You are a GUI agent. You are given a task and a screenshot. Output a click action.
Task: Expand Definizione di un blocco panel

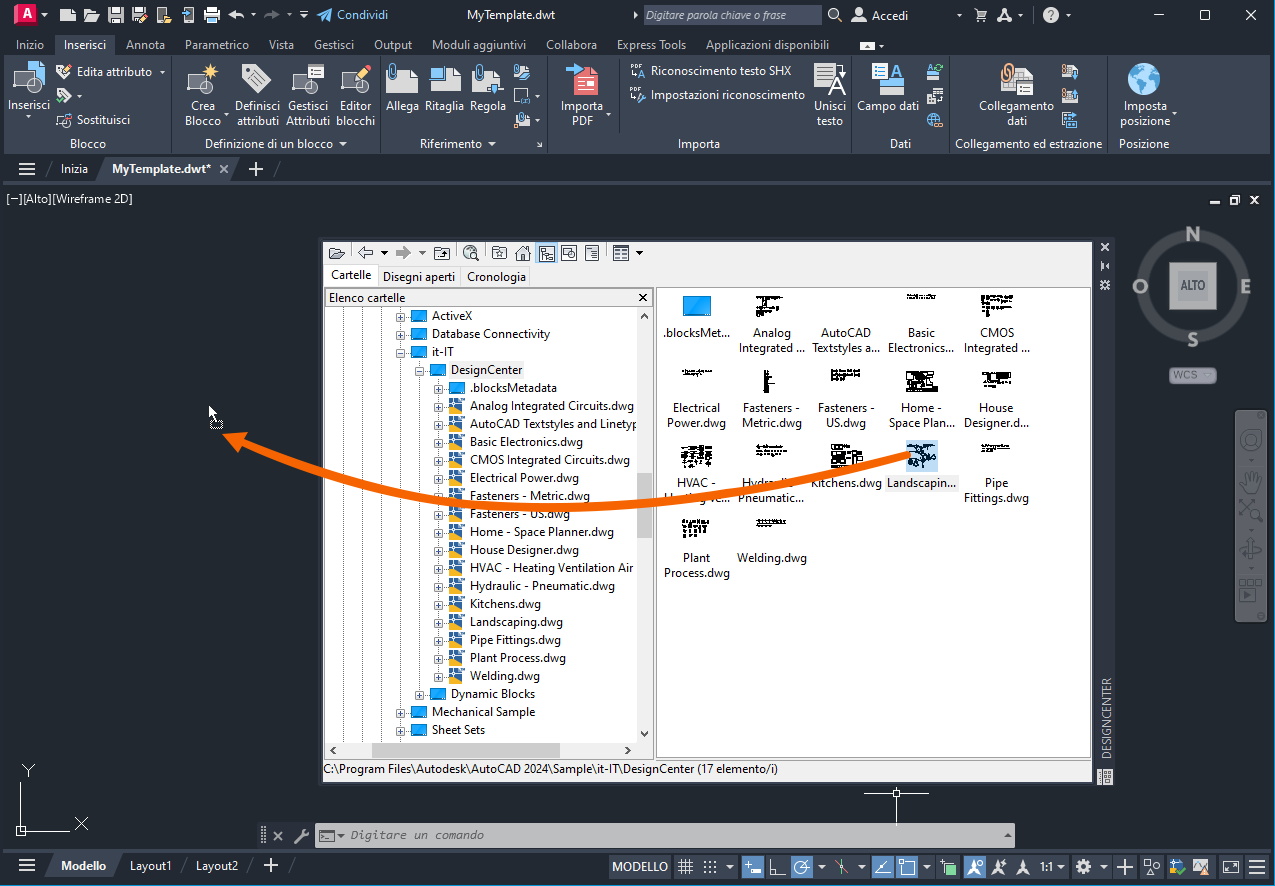pyautogui.click(x=275, y=144)
